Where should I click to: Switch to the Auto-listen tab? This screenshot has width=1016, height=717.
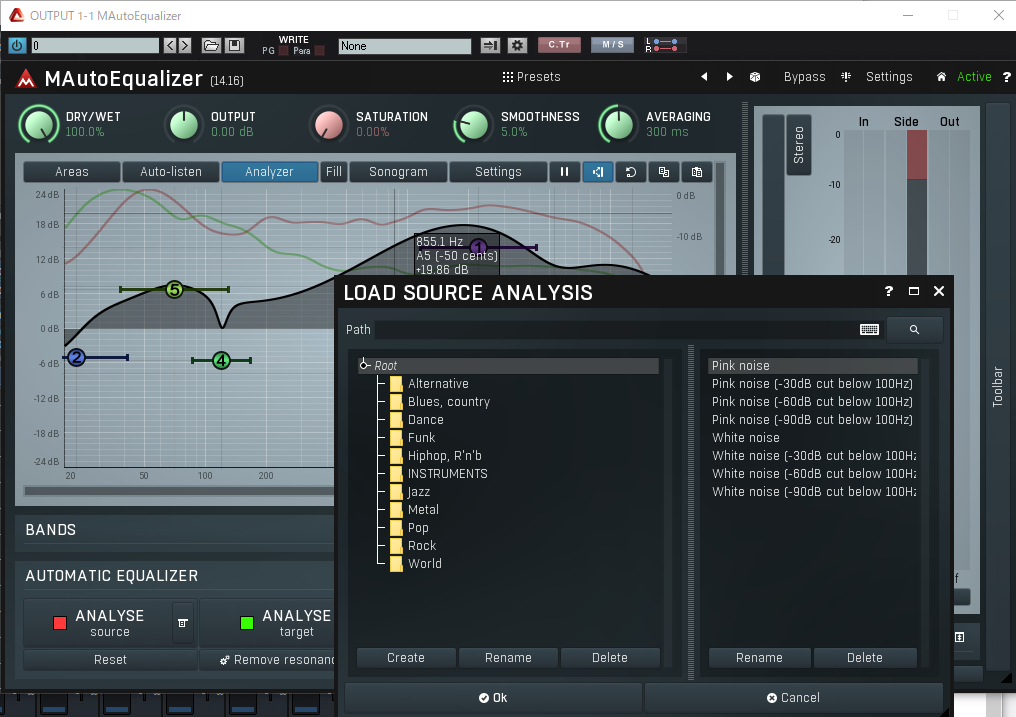click(x=171, y=172)
